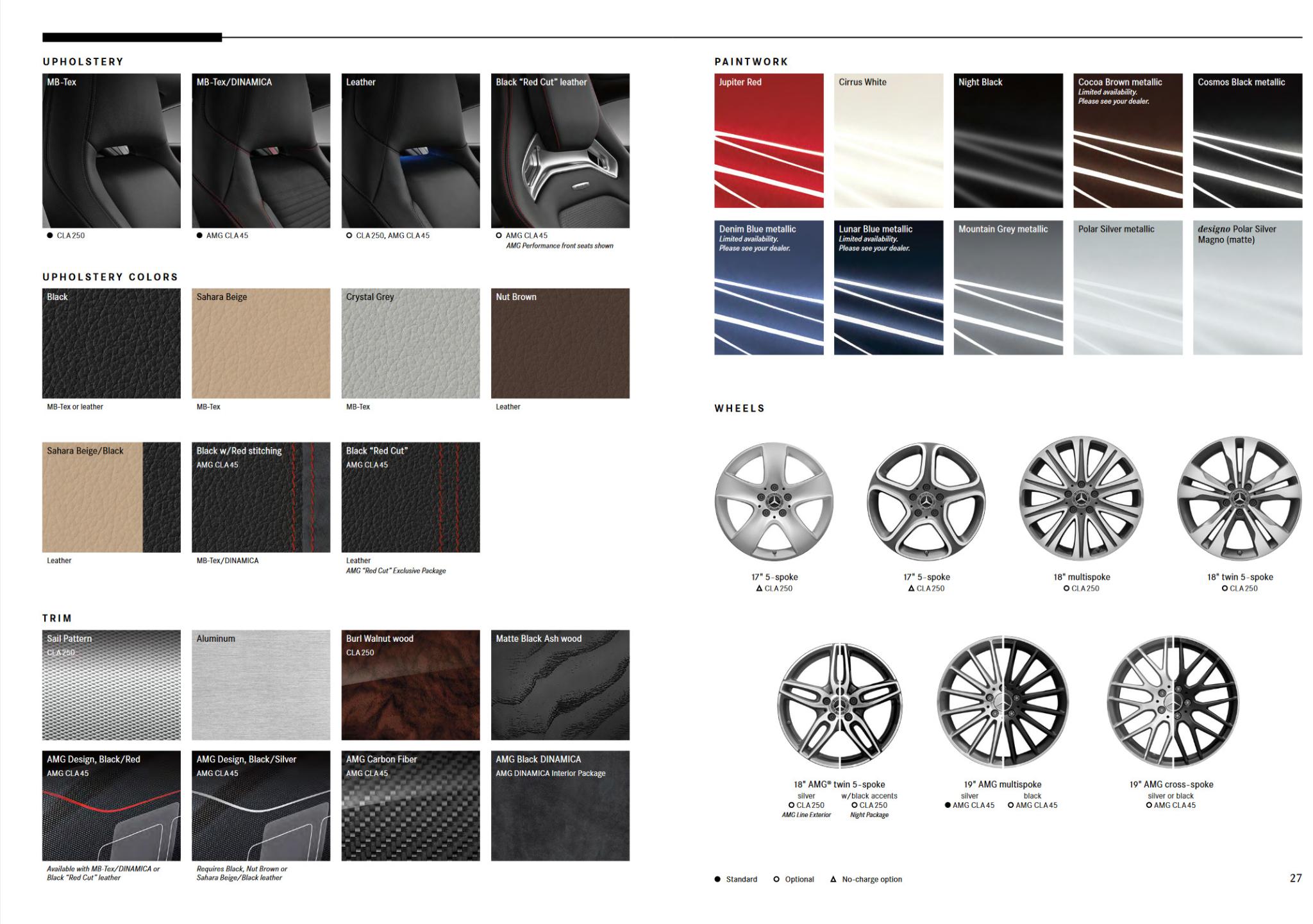Select the designo Polar Silver Magno matte swatch

coord(1248,288)
